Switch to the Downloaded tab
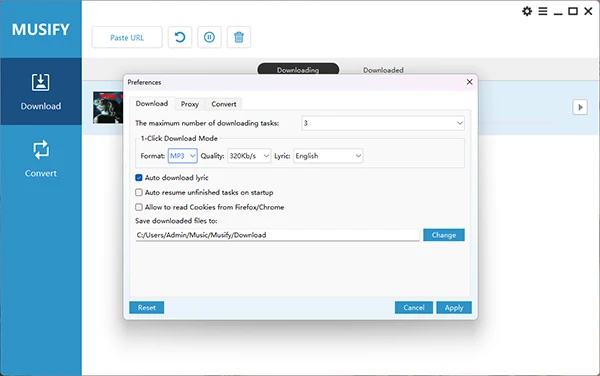Viewport: 600px width, 376px height. (x=383, y=70)
